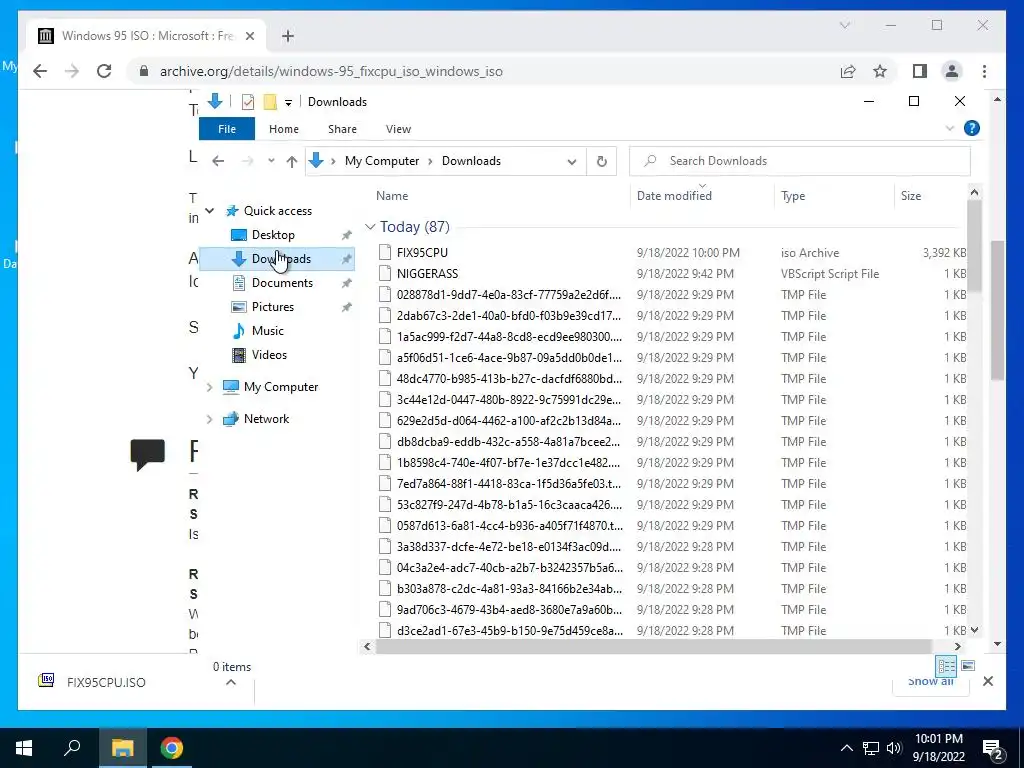Open a new Chrome tab

point(288,36)
